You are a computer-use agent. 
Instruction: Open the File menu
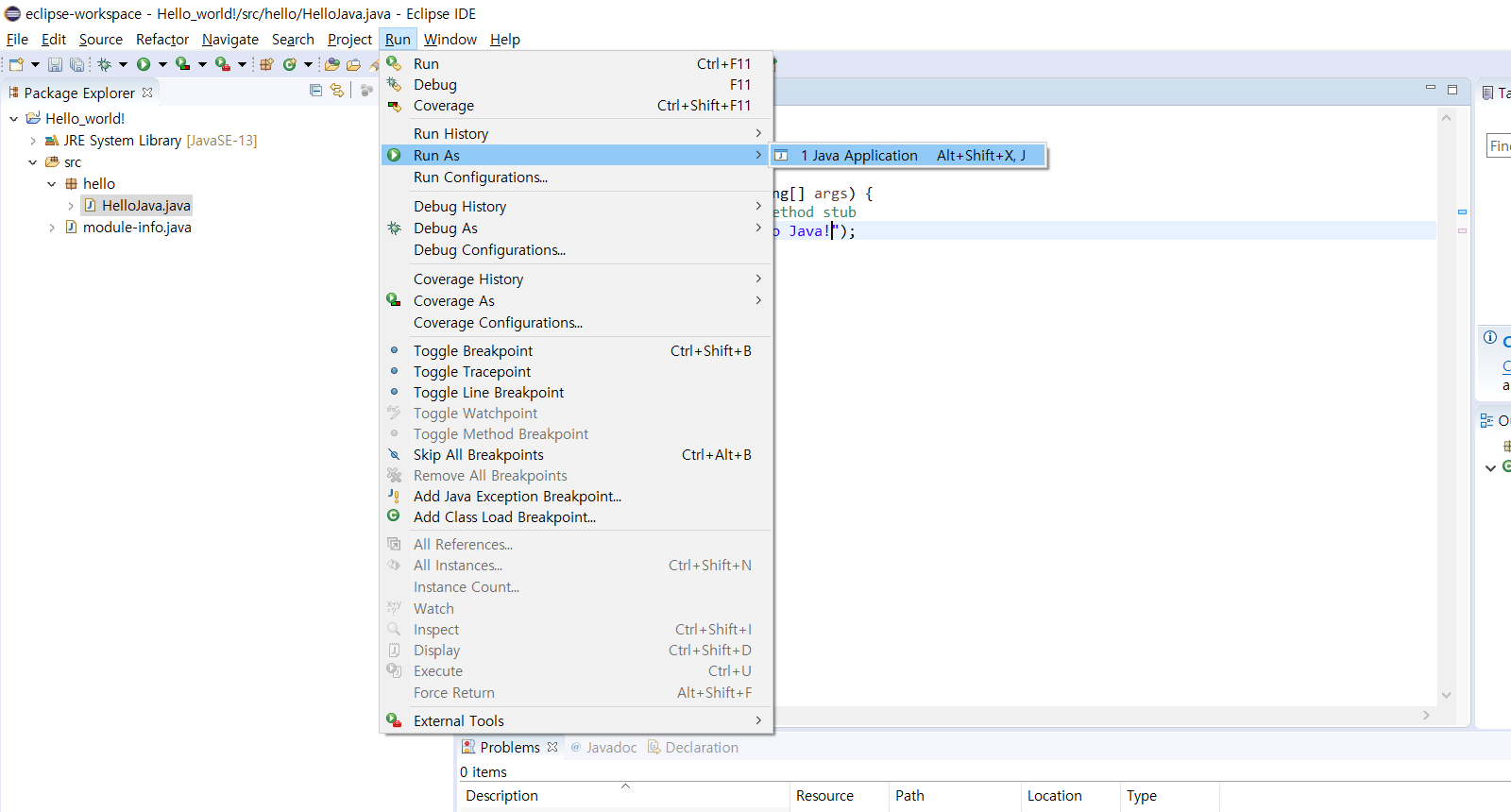tap(17, 40)
